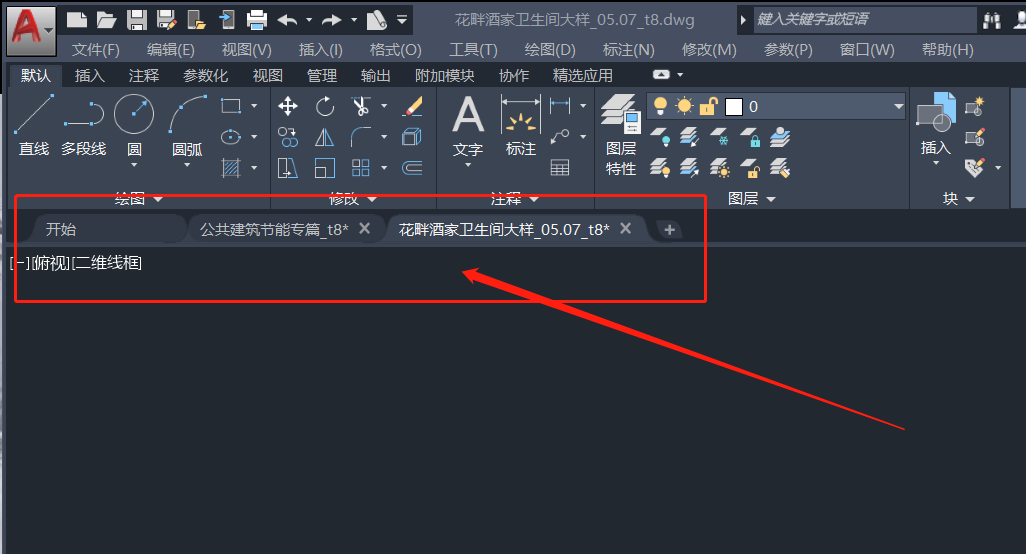Click the Plot printer icon

(257, 19)
